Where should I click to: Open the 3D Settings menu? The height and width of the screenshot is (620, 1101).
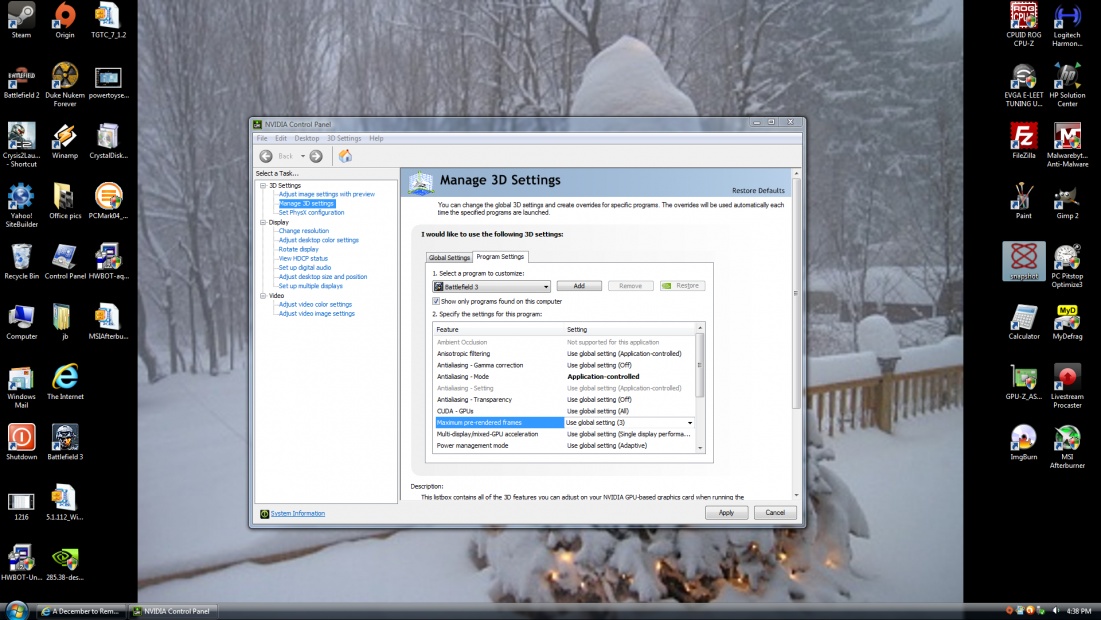pos(343,138)
